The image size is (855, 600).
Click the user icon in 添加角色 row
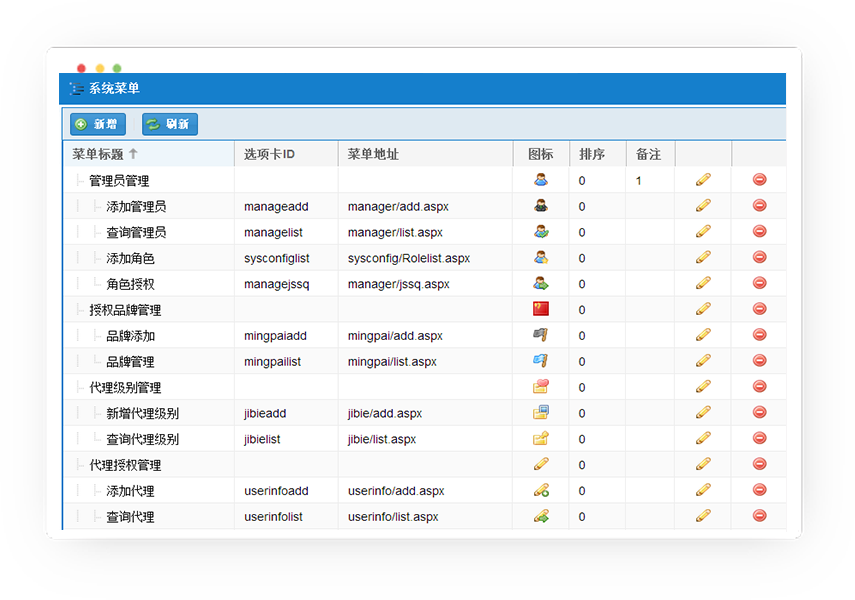click(541, 258)
